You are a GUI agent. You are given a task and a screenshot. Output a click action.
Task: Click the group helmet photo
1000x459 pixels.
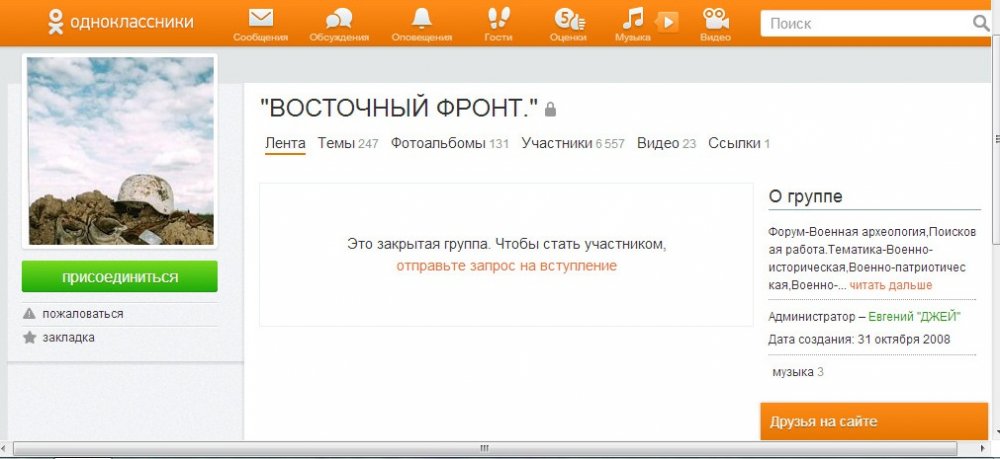(119, 150)
